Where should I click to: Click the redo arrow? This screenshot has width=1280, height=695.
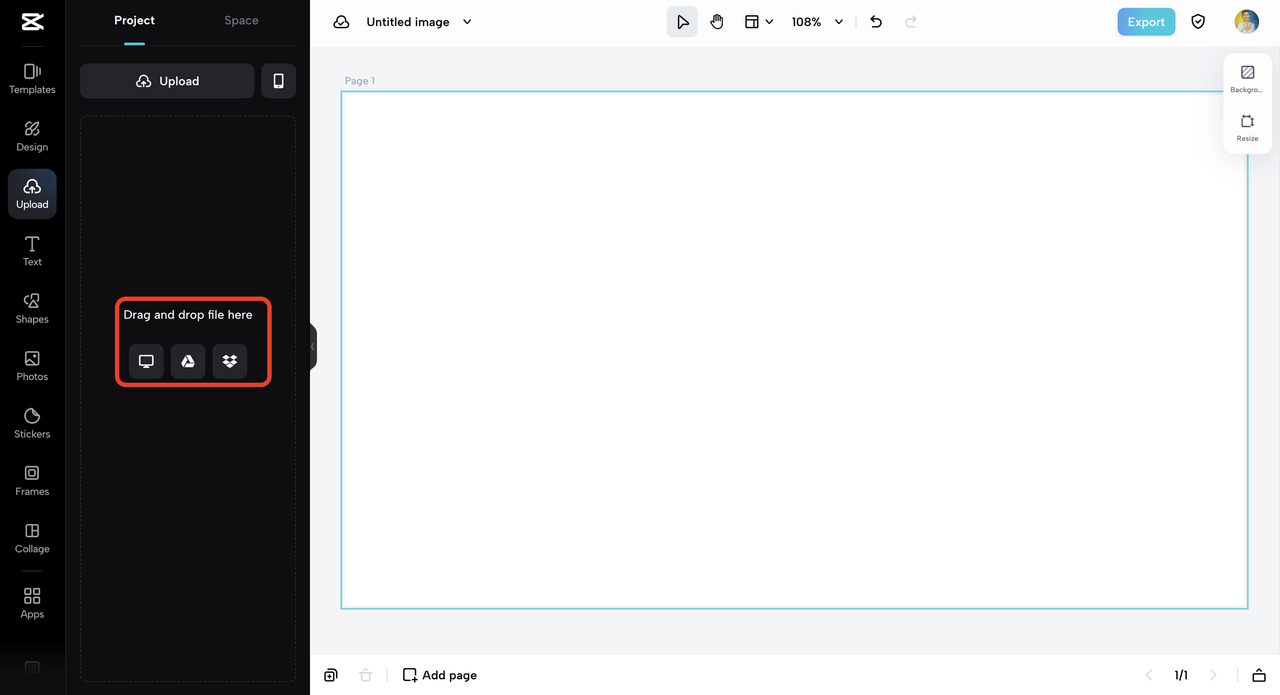910,22
